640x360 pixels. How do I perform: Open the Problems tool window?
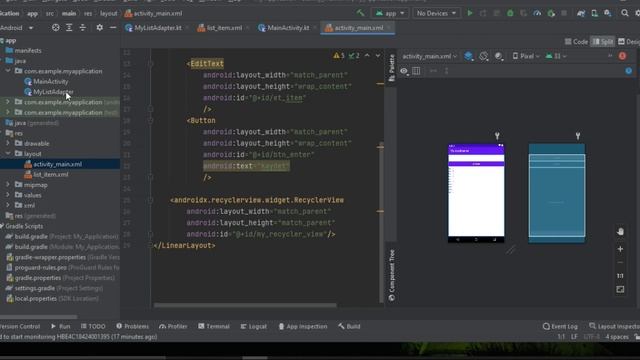132,326
